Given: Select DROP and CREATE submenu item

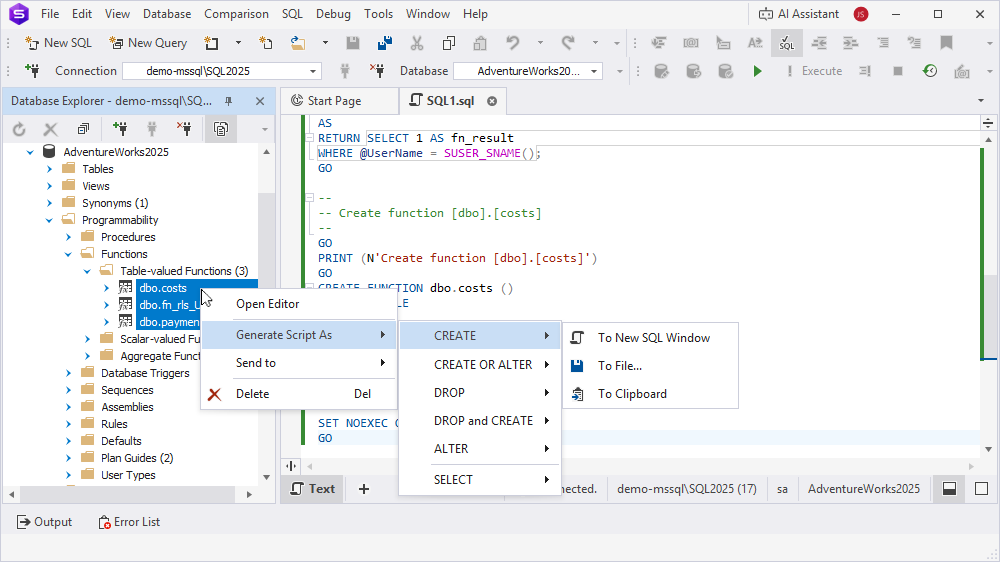Looking at the screenshot, I should pyautogui.click(x=480, y=420).
